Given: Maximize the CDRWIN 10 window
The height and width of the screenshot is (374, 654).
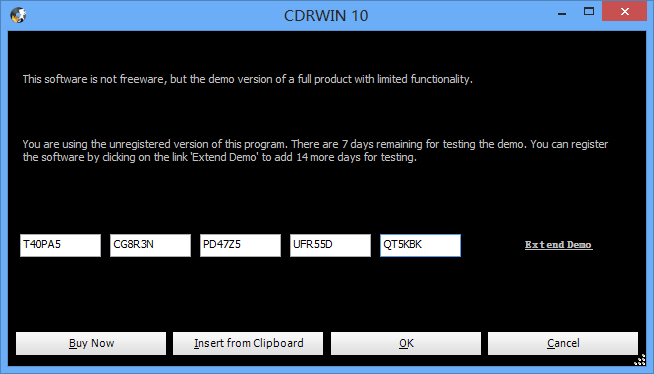Looking at the screenshot, I should point(589,12).
